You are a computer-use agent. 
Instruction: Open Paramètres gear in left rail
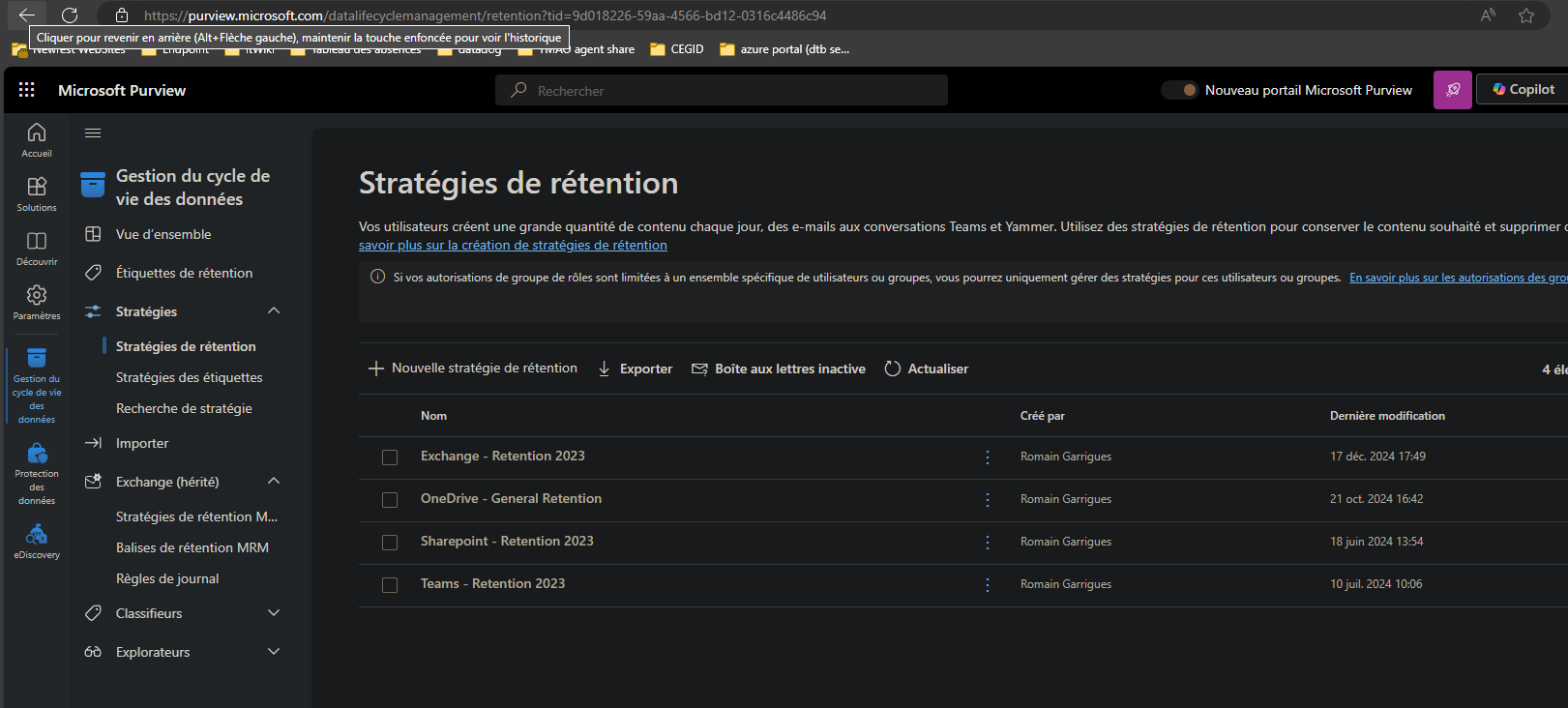coord(37,303)
